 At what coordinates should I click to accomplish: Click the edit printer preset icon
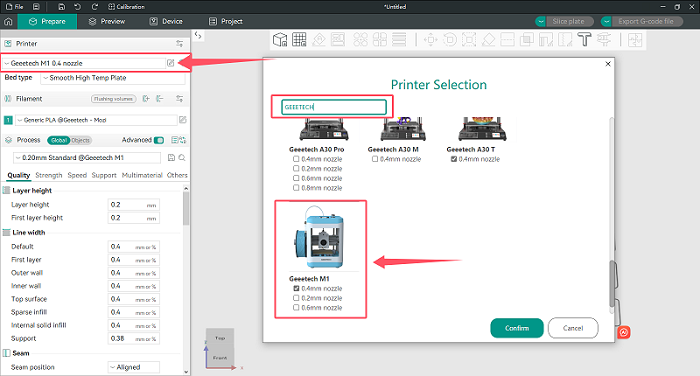pos(171,63)
